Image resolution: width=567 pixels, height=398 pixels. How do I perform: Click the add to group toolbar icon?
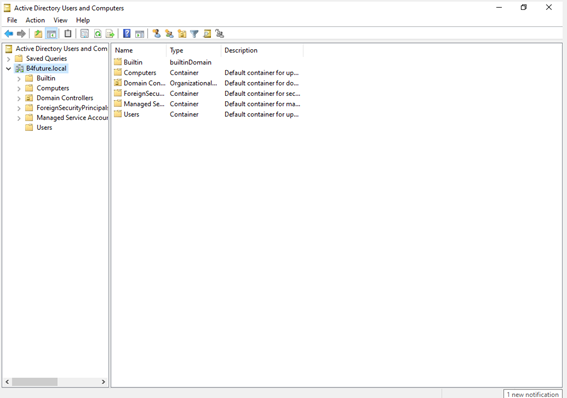point(219,34)
